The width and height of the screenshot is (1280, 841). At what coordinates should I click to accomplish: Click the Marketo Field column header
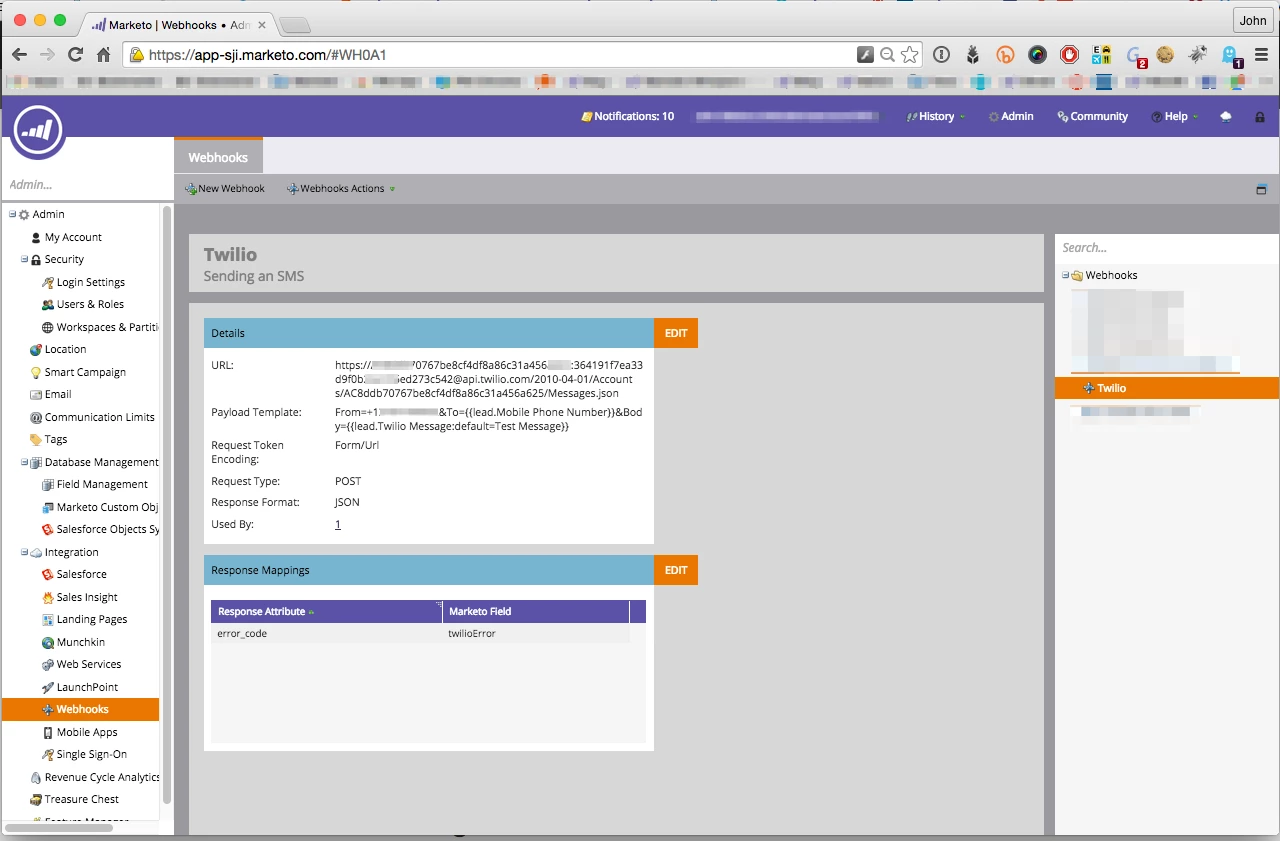tap(536, 611)
